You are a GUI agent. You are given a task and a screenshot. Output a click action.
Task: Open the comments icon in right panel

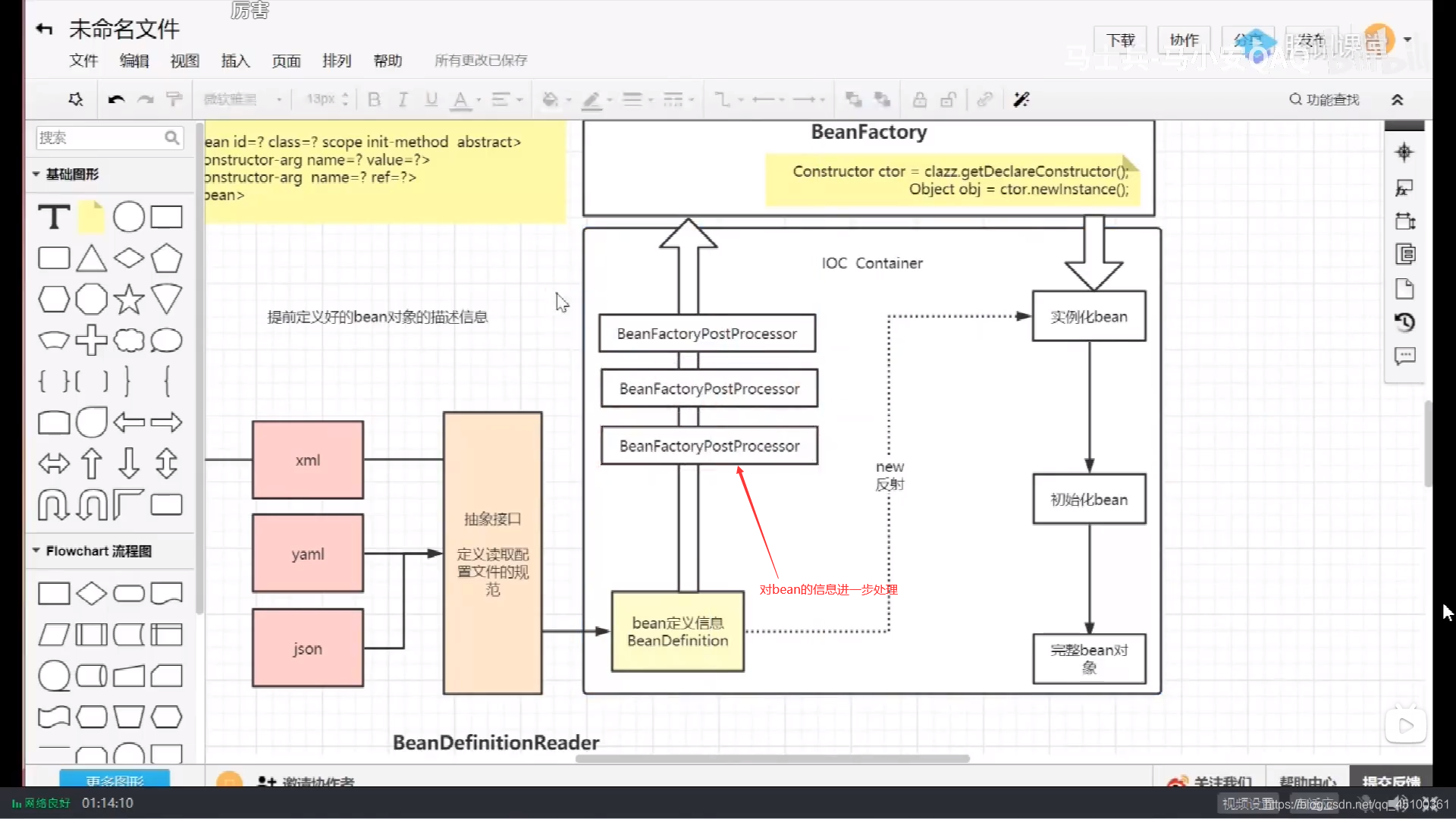coord(1404,356)
